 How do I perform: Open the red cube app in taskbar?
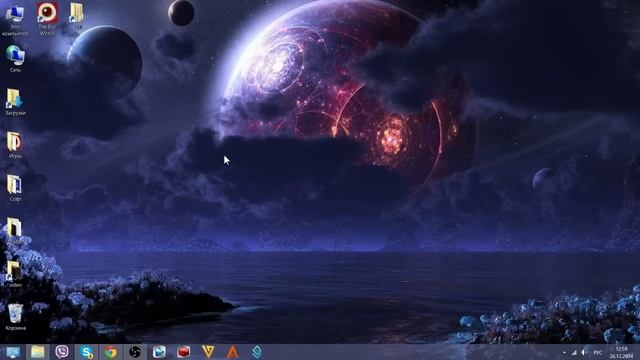point(184,352)
